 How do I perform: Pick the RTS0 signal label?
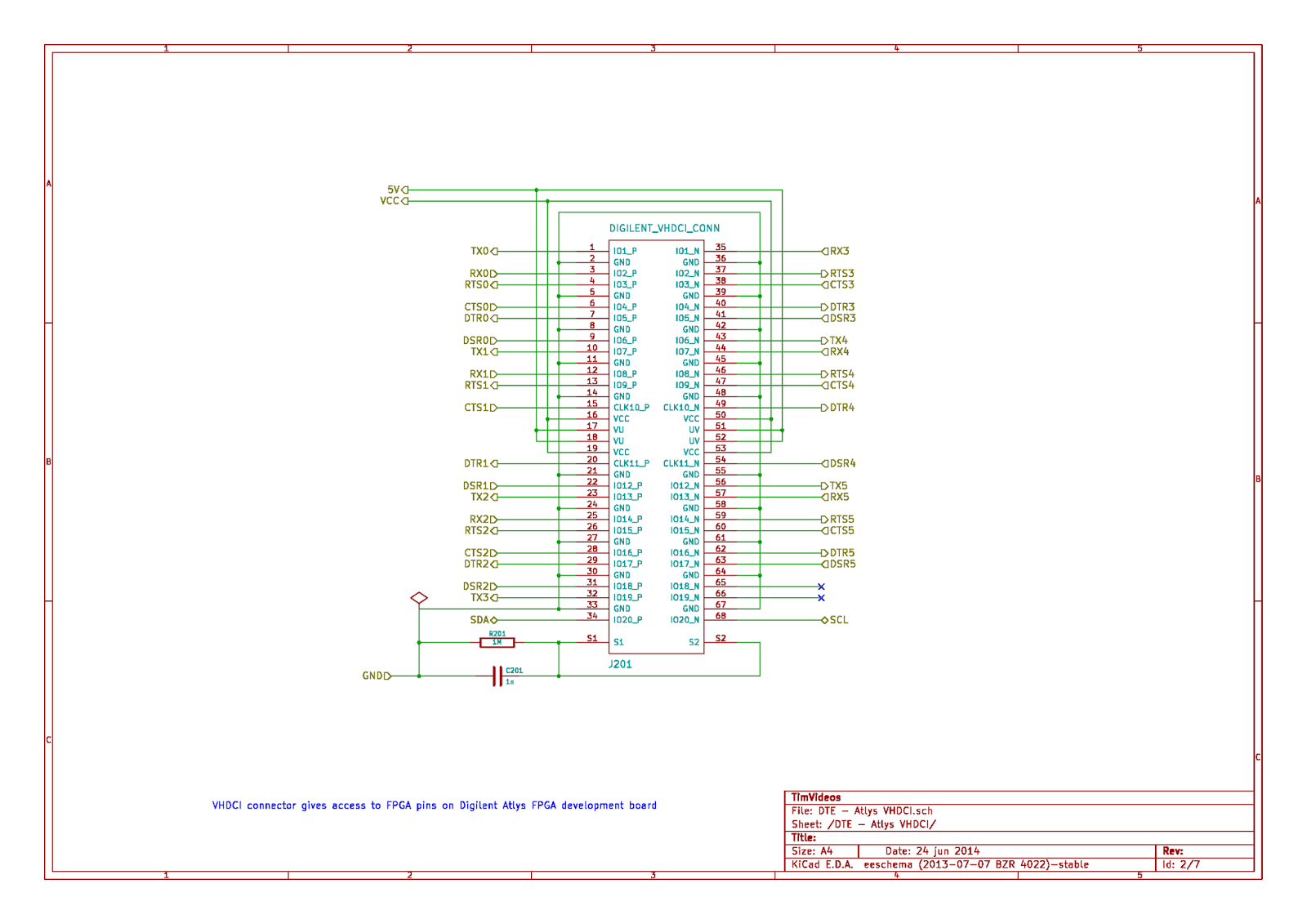[x=481, y=284]
